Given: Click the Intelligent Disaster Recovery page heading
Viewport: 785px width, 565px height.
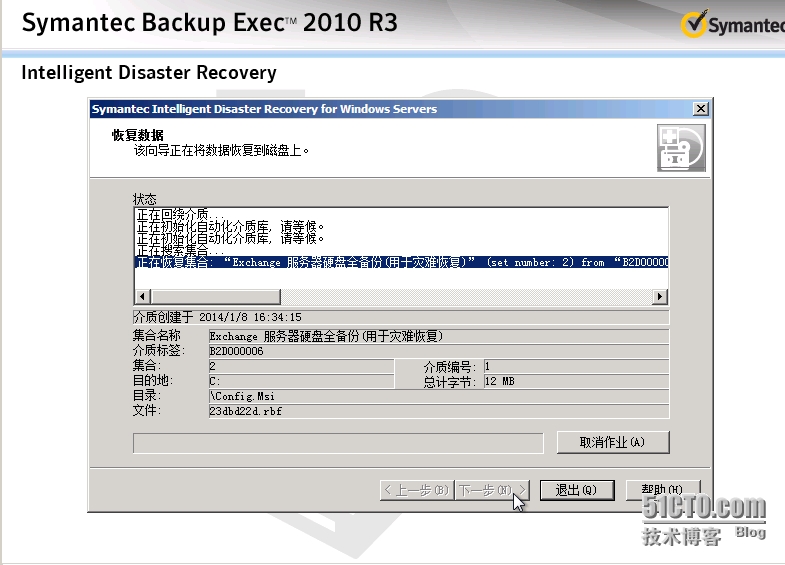Looking at the screenshot, I should (x=149, y=73).
